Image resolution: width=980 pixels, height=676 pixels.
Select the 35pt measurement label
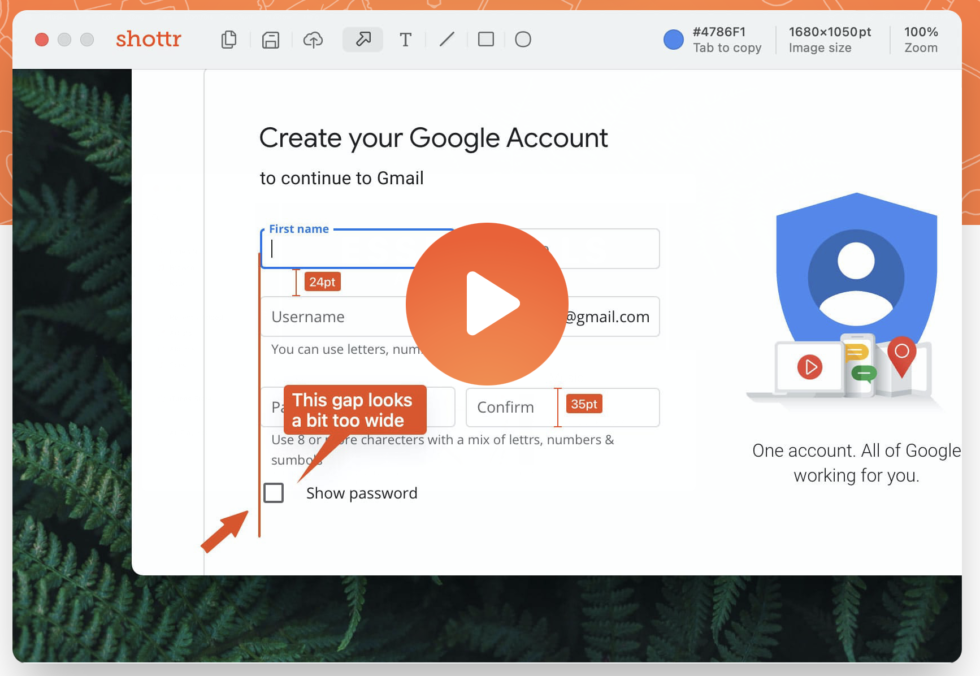[x=584, y=404]
